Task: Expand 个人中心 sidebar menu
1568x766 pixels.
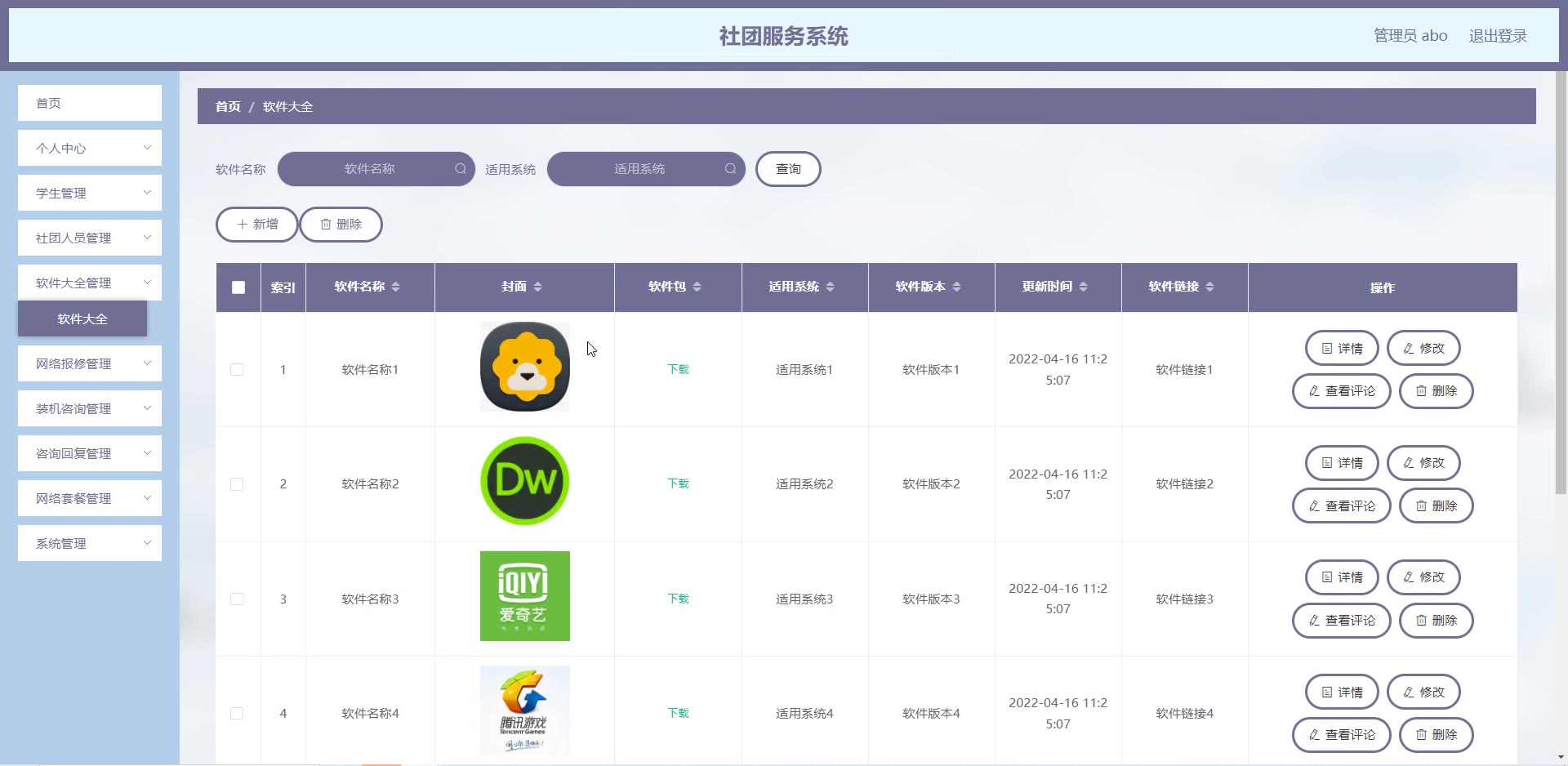Action: pyautogui.click(x=90, y=148)
